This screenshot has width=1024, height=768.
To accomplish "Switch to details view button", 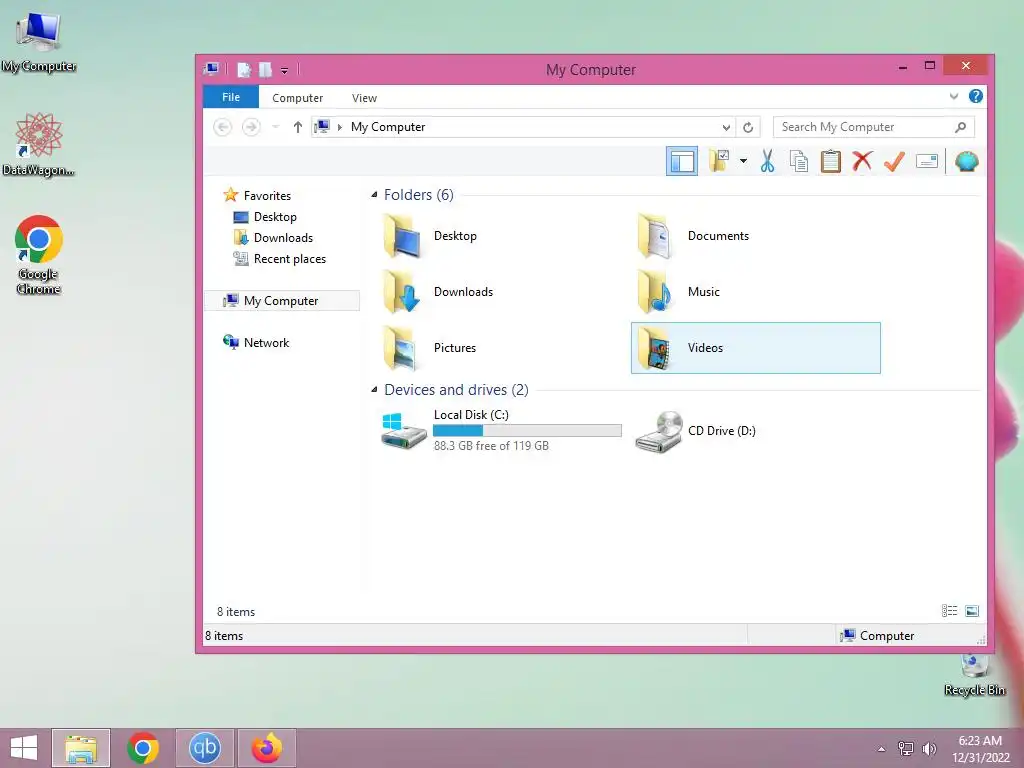I will [x=950, y=611].
